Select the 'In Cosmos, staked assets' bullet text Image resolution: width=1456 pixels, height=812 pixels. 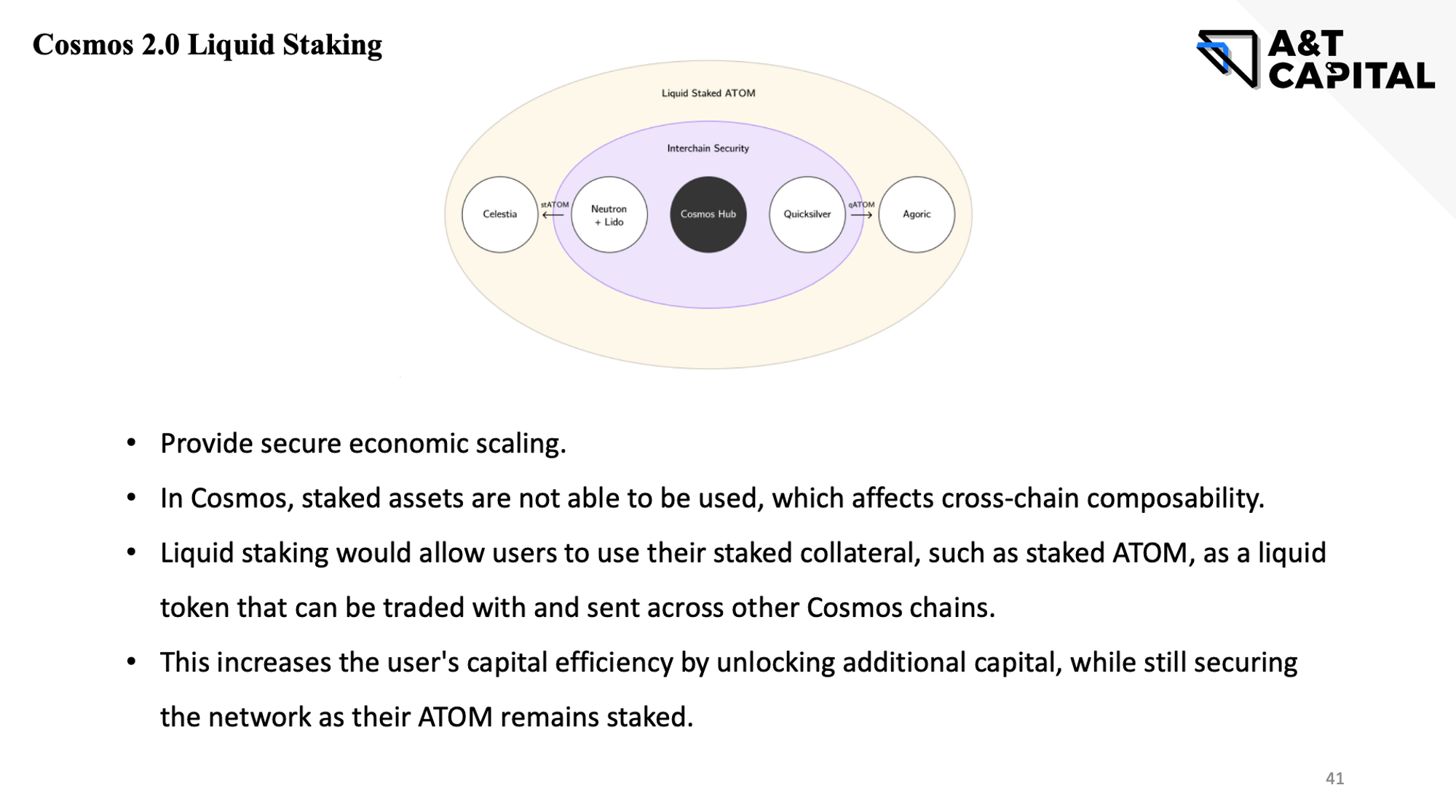[x=712, y=498]
